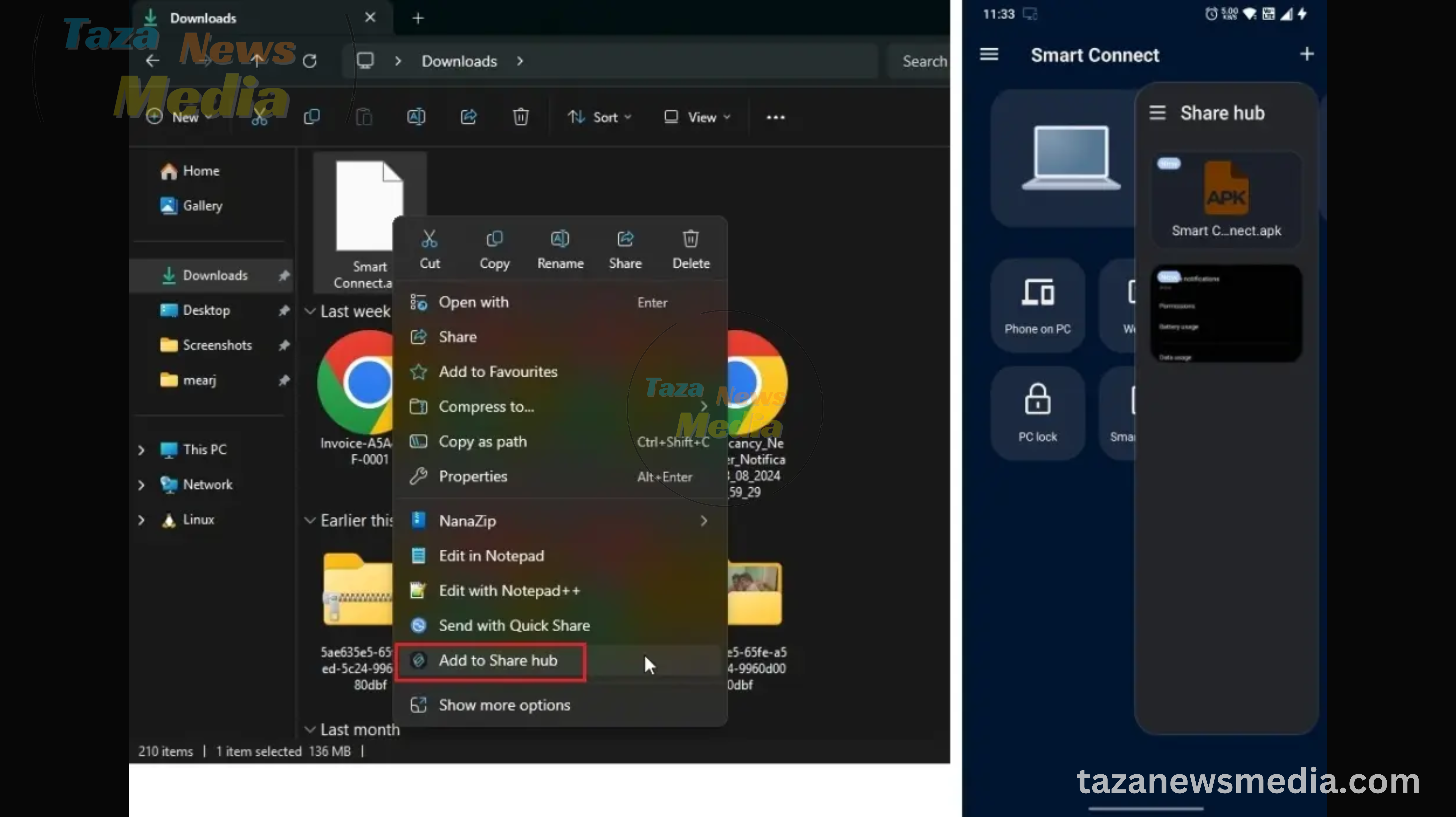Viewport: 1456px width, 817px height.
Task: Click the chevron after the computer icon
Action: 398,61
